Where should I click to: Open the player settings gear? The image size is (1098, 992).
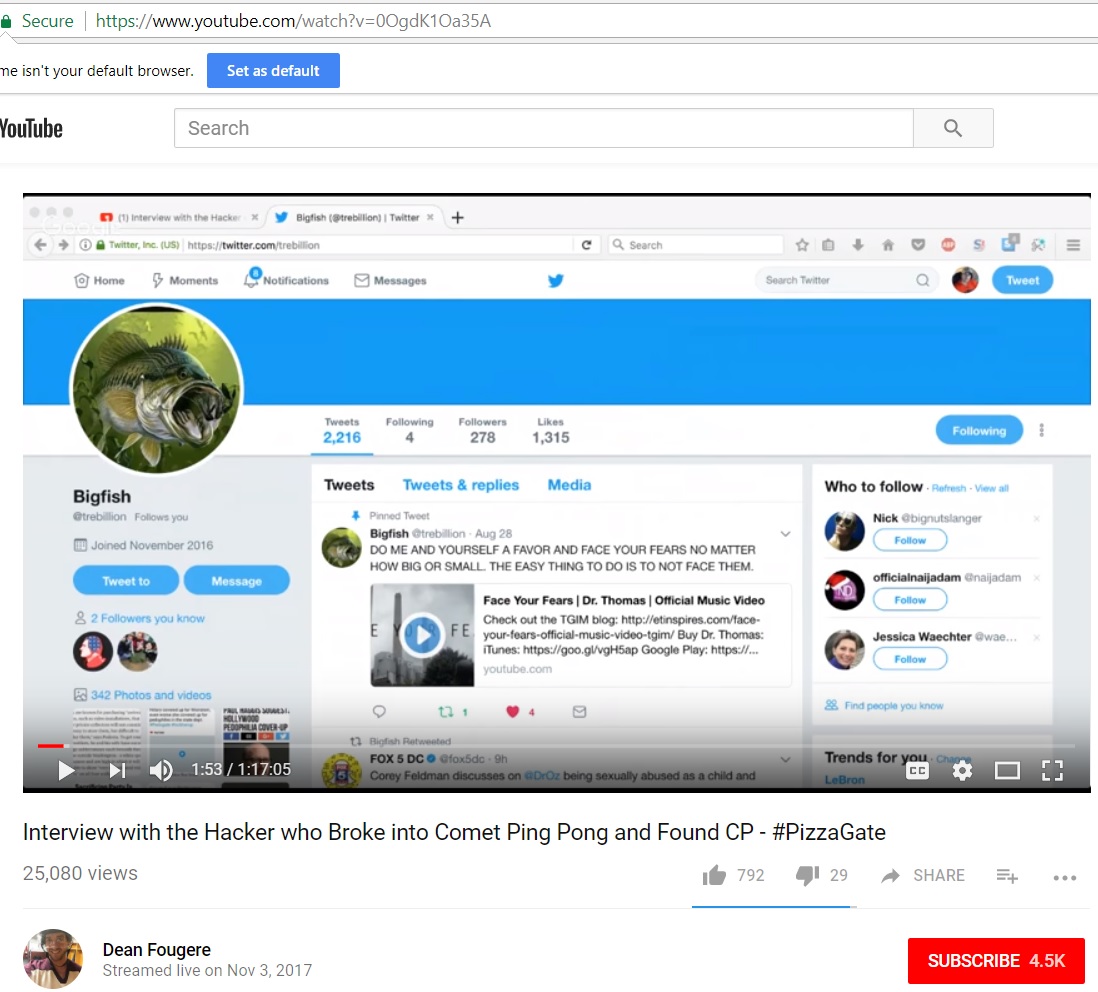pos(962,771)
